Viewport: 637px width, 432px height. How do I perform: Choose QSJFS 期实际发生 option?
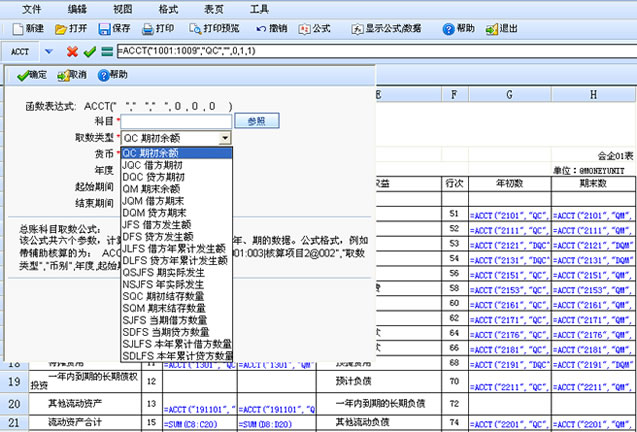[177, 272]
